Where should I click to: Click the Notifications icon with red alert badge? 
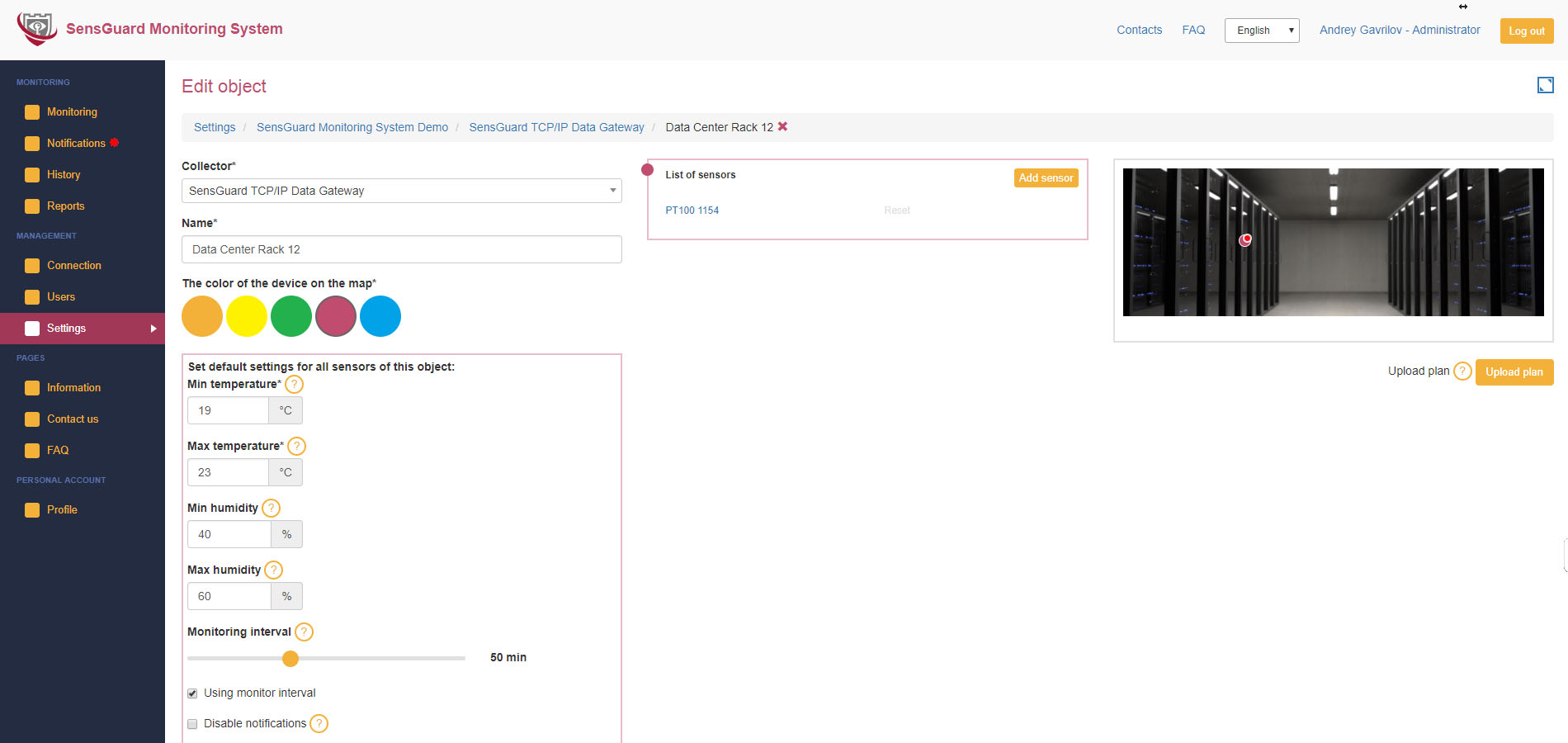pos(32,143)
